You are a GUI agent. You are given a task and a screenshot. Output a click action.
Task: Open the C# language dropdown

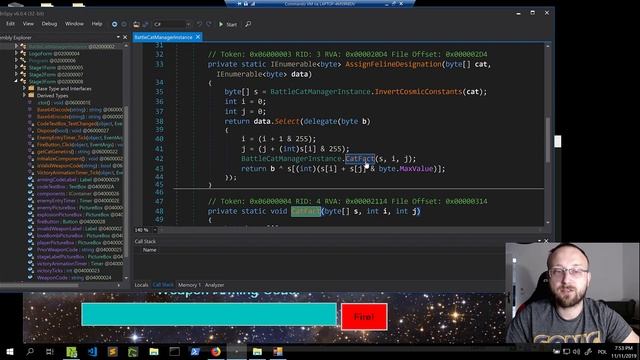tap(172, 24)
